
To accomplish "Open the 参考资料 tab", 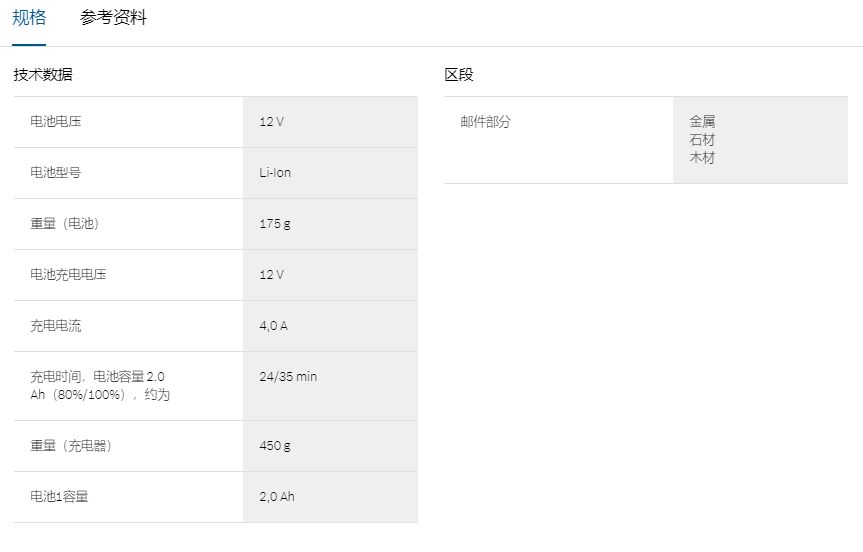I will (x=113, y=18).
